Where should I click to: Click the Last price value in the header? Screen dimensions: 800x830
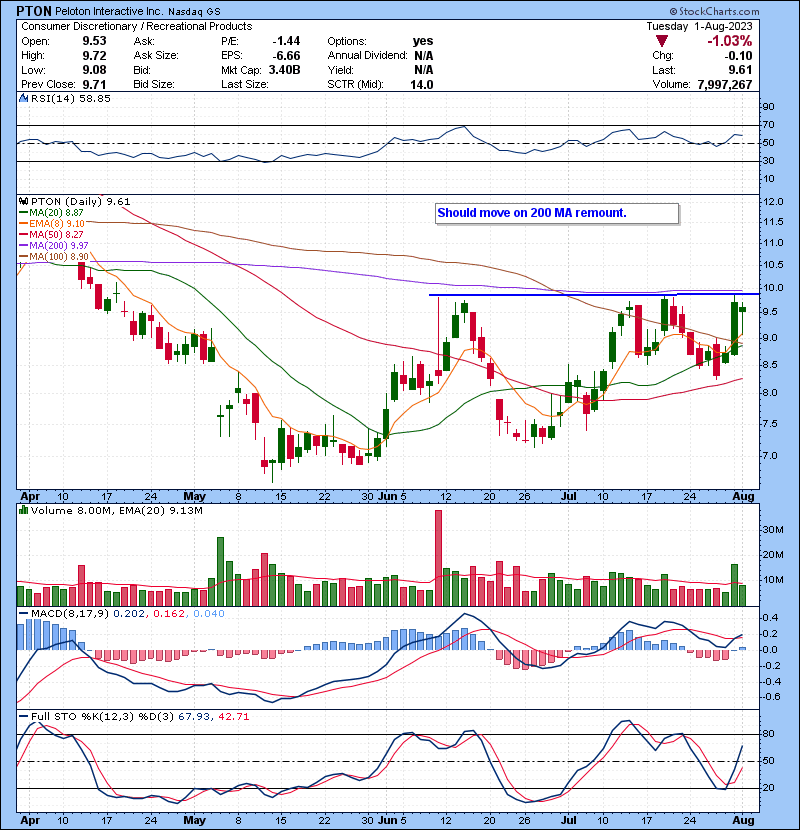pos(740,70)
